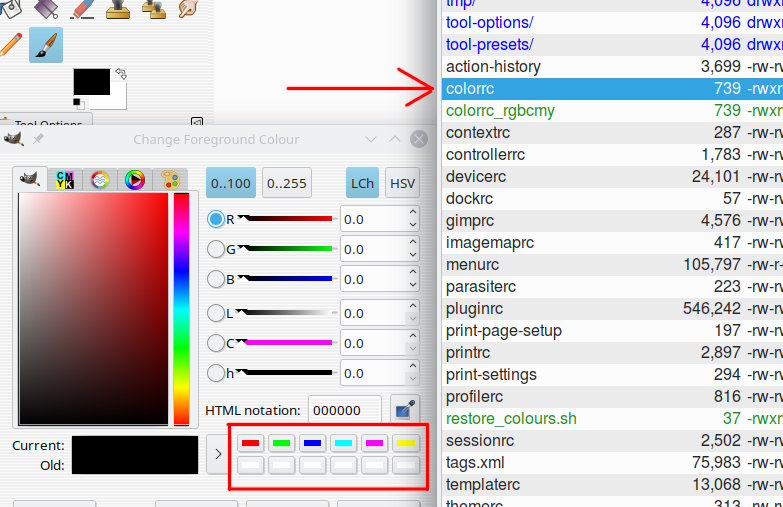
Task: Open the Watercolour selector tab
Action: [100, 180]
